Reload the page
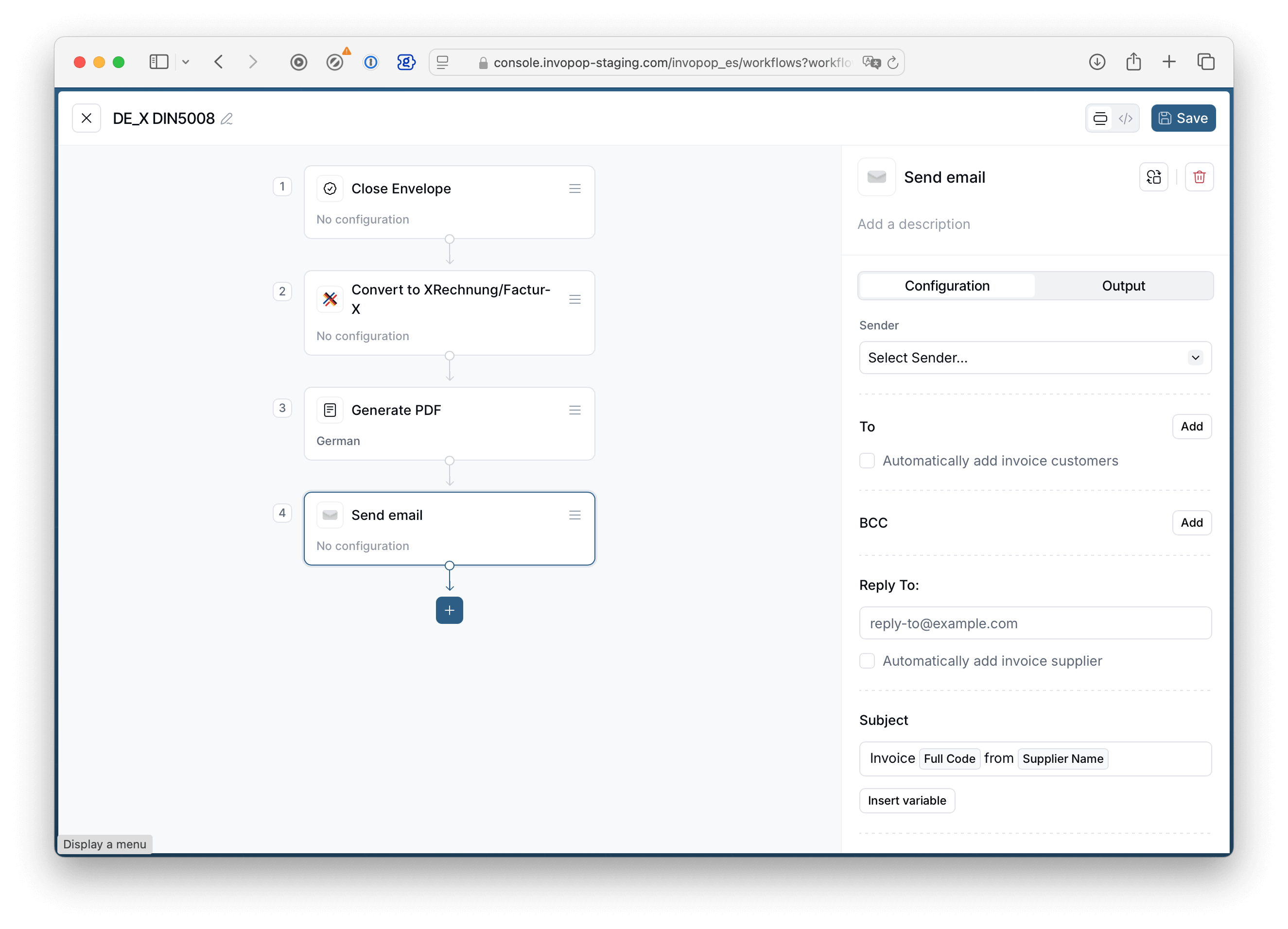Viewport: 1288px width, 929px height. click(x=893, y=62)
